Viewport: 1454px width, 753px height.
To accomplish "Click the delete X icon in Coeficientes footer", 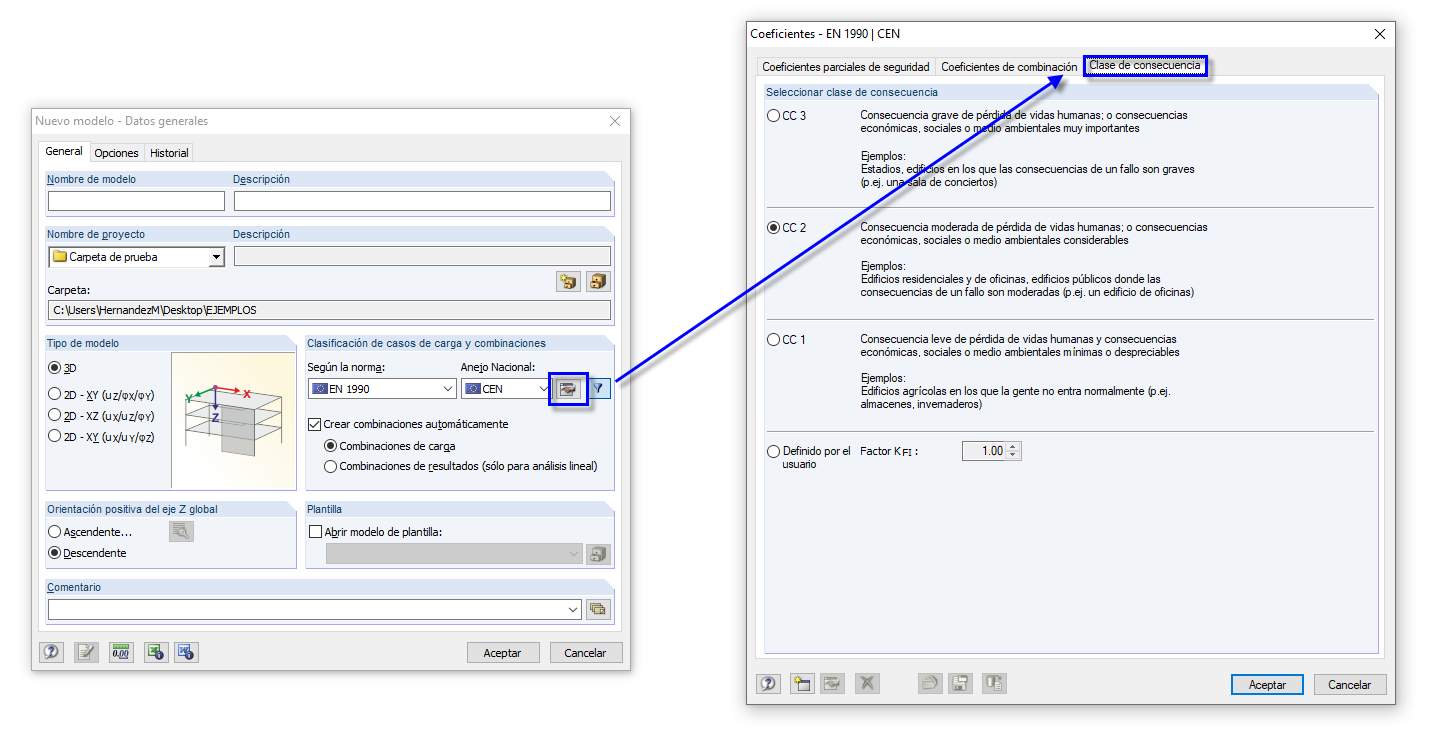I will click(867, 684).
